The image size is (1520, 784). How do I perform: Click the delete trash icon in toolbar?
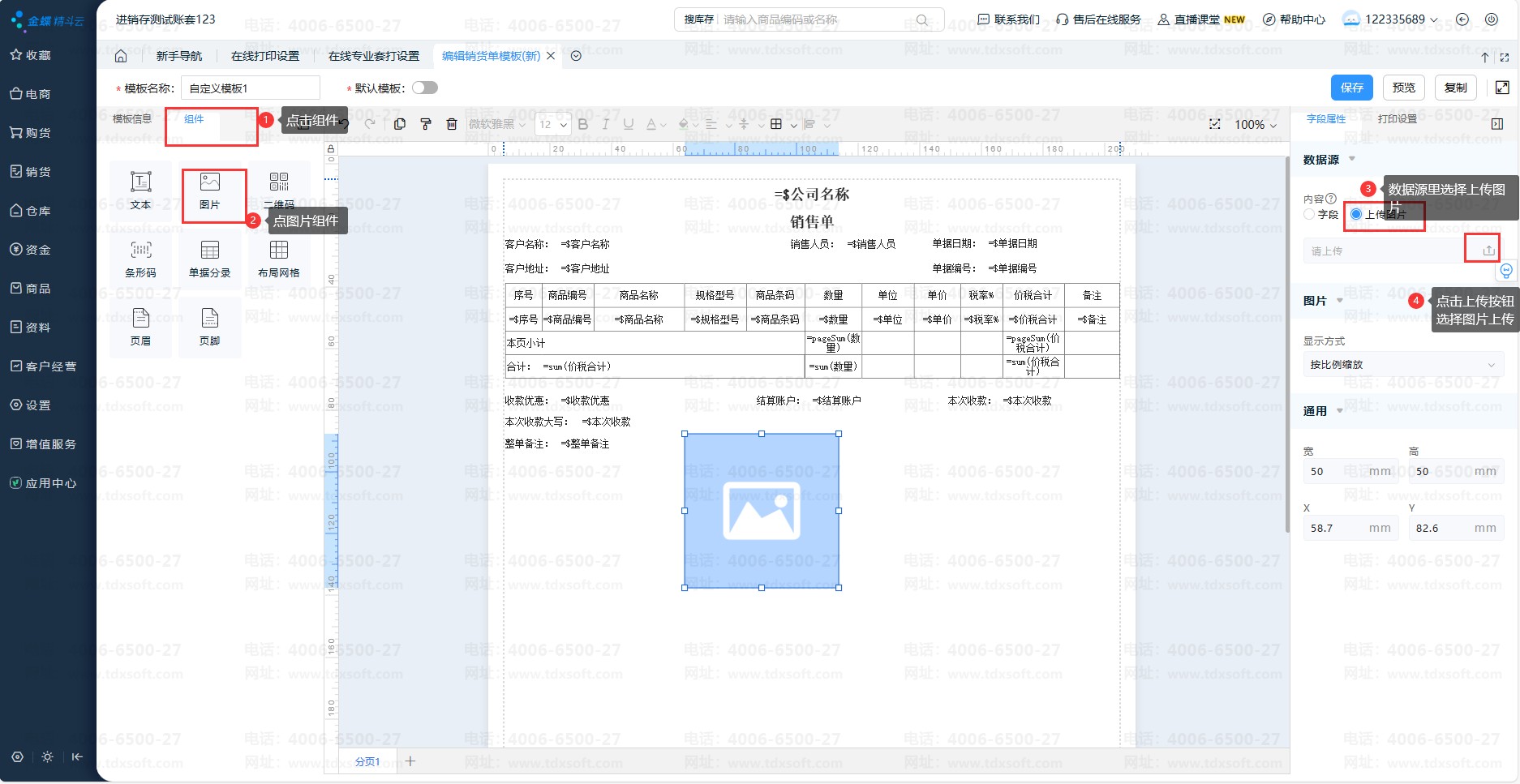452,124
